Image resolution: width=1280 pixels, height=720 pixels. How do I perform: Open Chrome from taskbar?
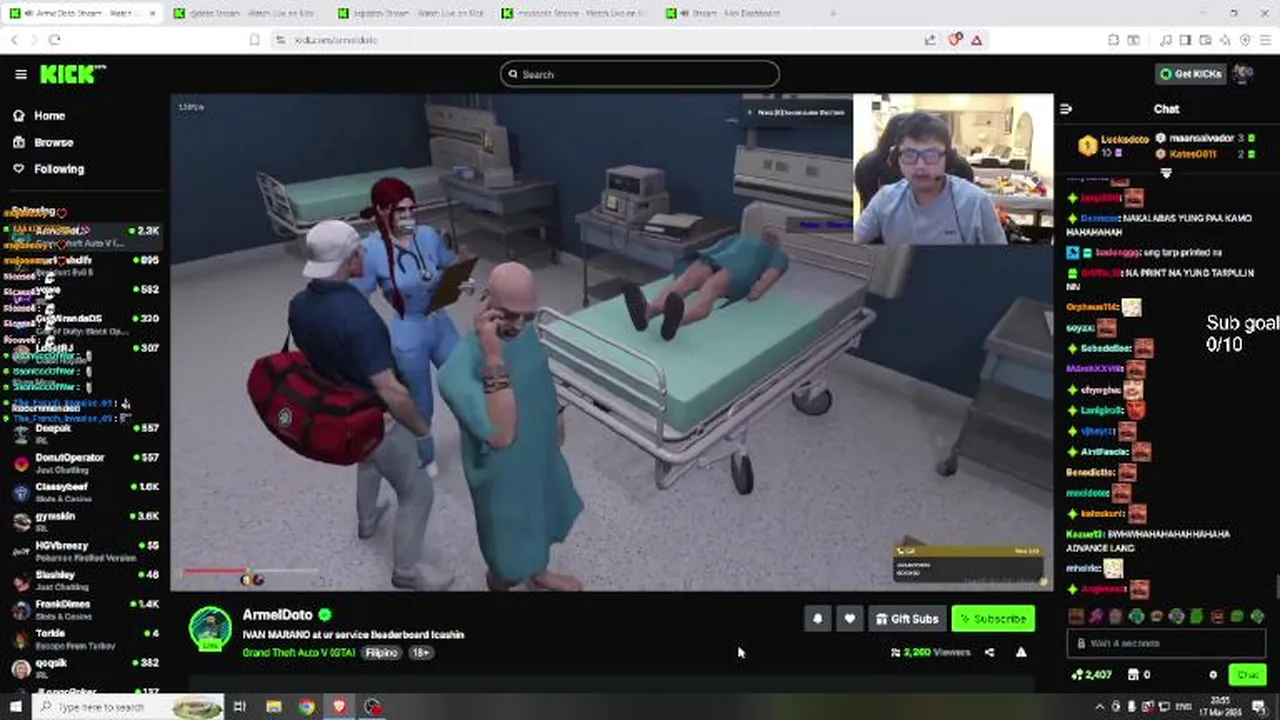tap(307, 707)
